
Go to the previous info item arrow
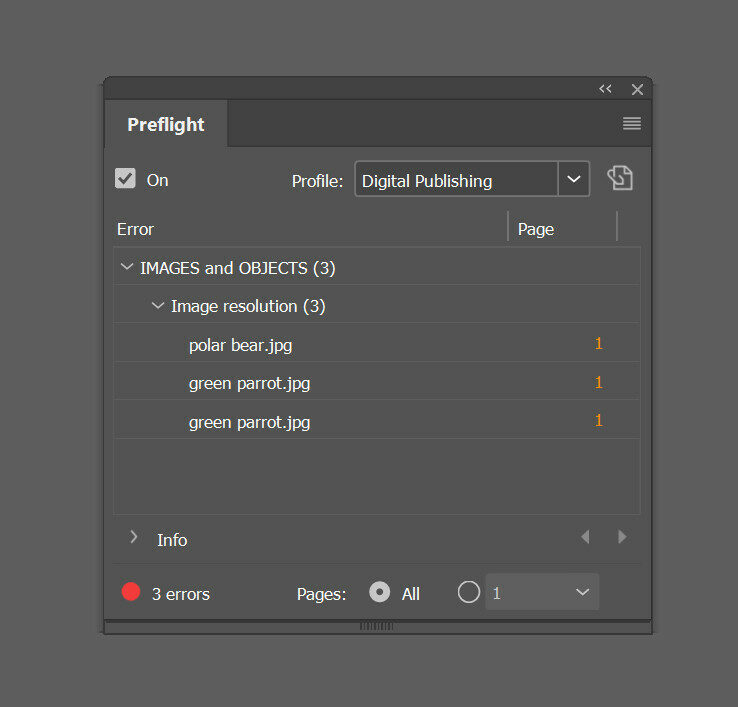coord(585,537)
